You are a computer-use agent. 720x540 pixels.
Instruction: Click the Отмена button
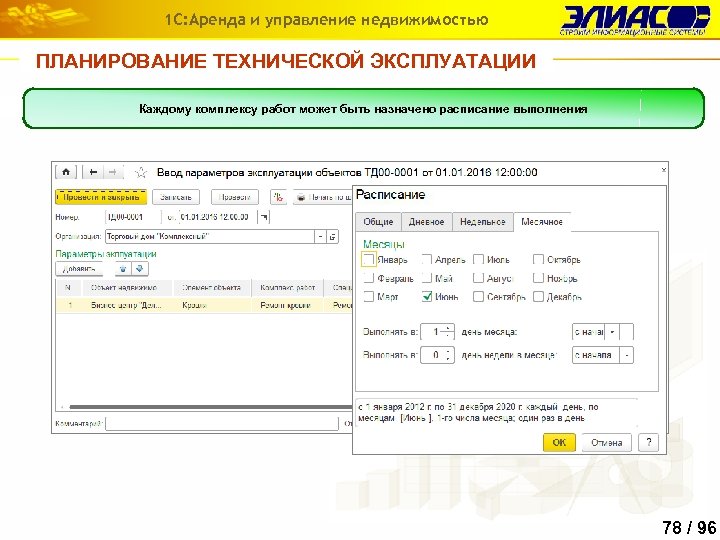607,442
